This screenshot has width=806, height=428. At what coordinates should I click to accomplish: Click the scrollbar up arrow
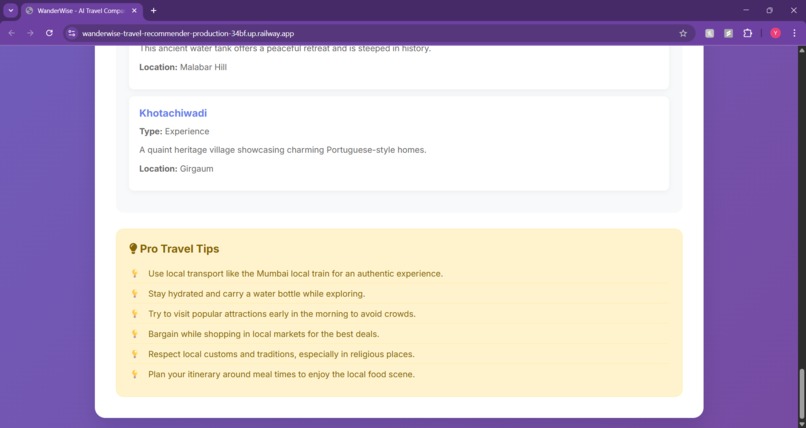801,50
